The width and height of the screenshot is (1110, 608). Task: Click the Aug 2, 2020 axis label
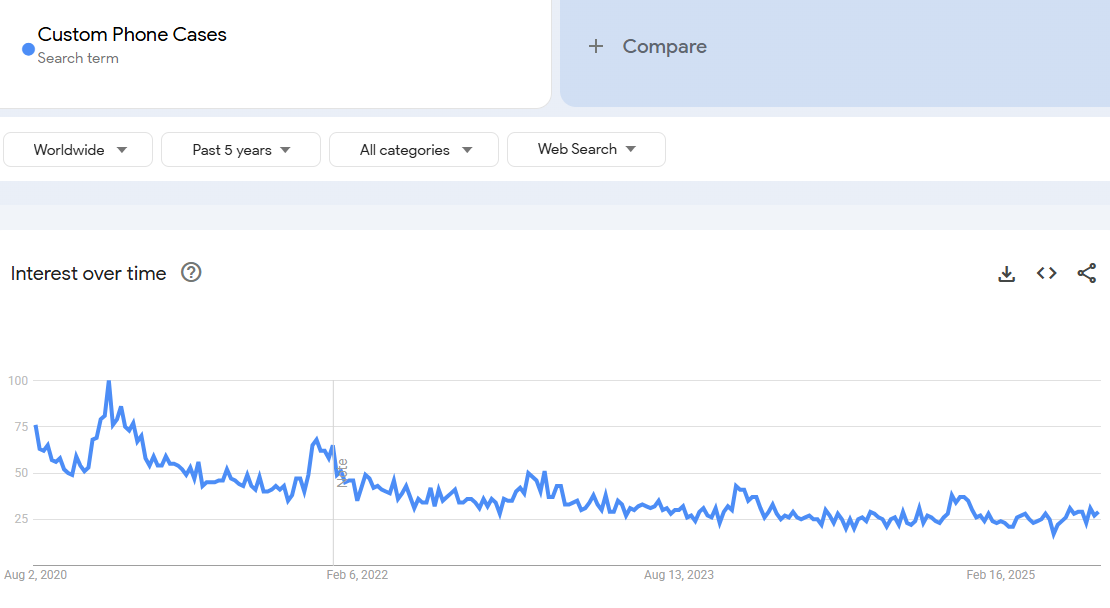[x=36, y=575]
